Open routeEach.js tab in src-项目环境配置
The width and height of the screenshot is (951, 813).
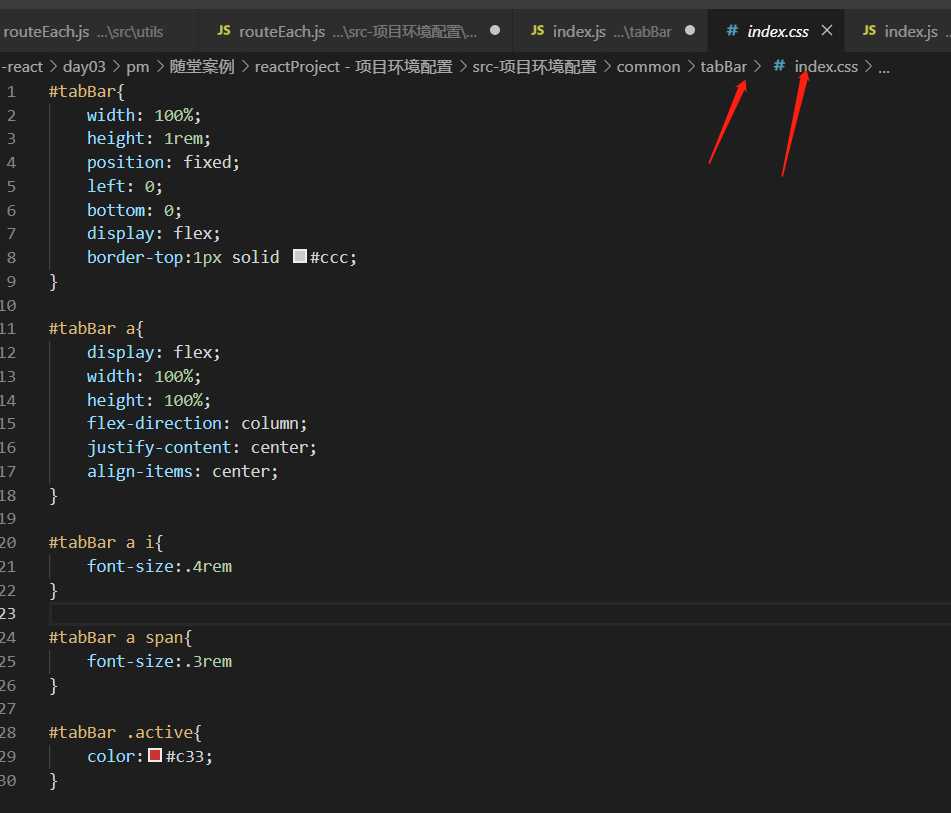coord(355,31)
